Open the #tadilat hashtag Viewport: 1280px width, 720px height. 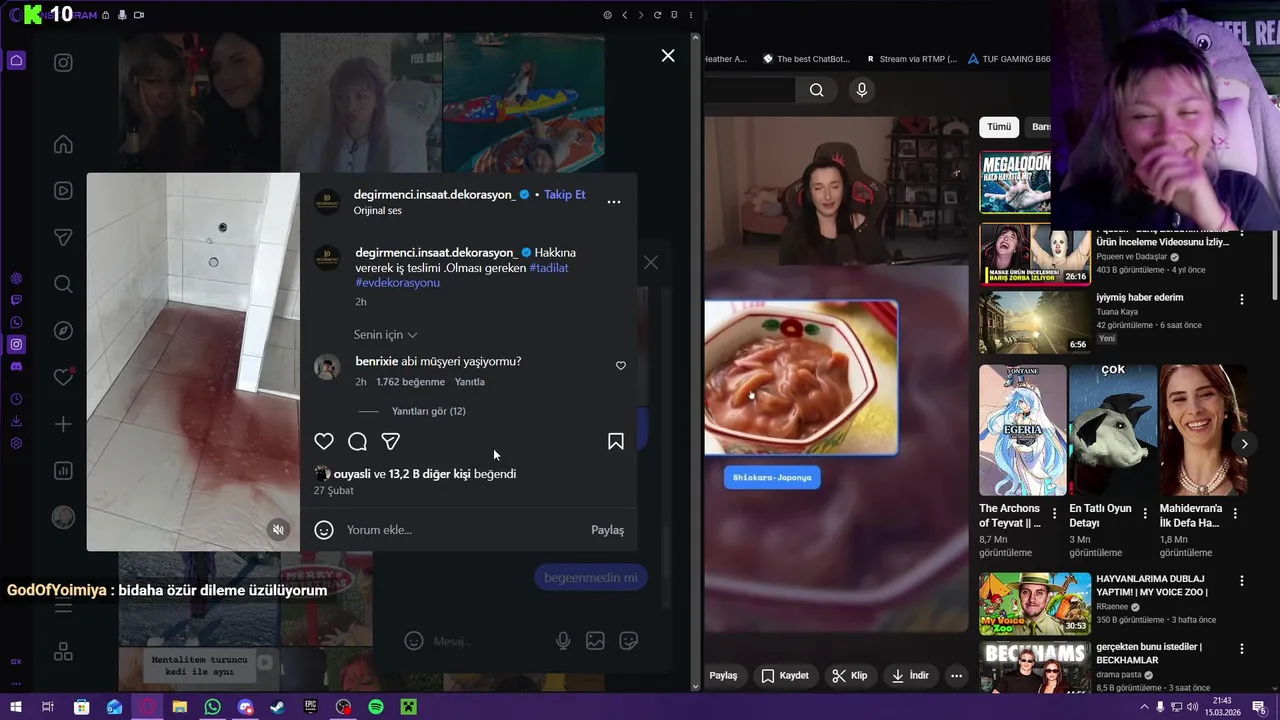tap(549, 268)
